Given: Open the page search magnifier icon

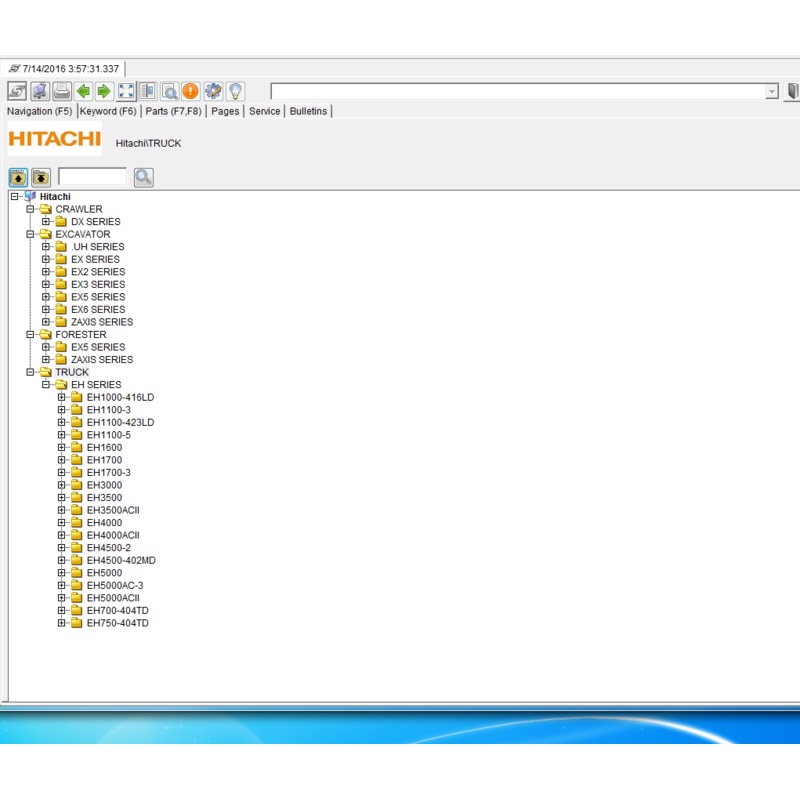Looking at the screenshot, I should point(169,91).
